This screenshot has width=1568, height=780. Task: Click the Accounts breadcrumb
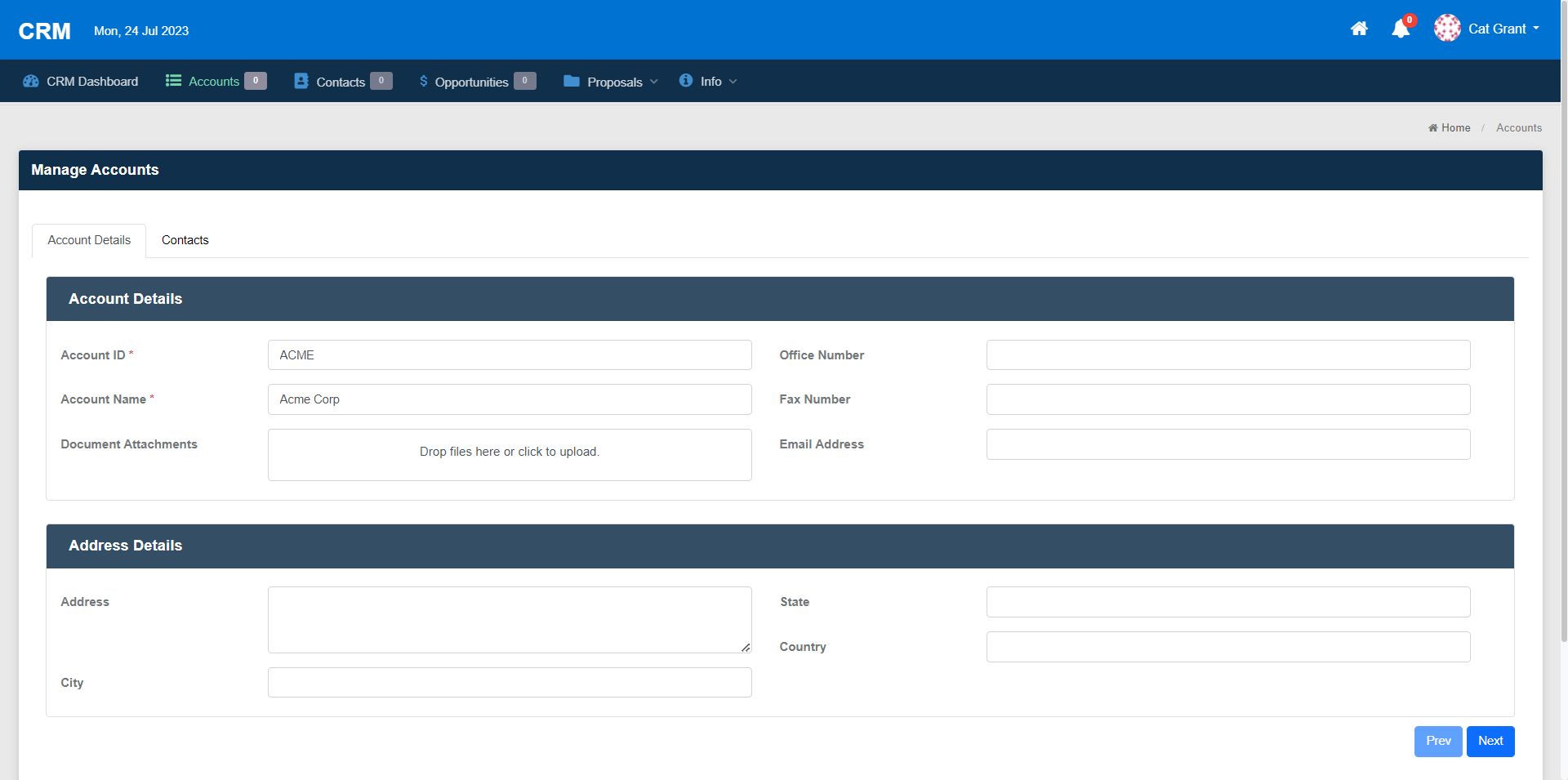tap(1519, 127)
